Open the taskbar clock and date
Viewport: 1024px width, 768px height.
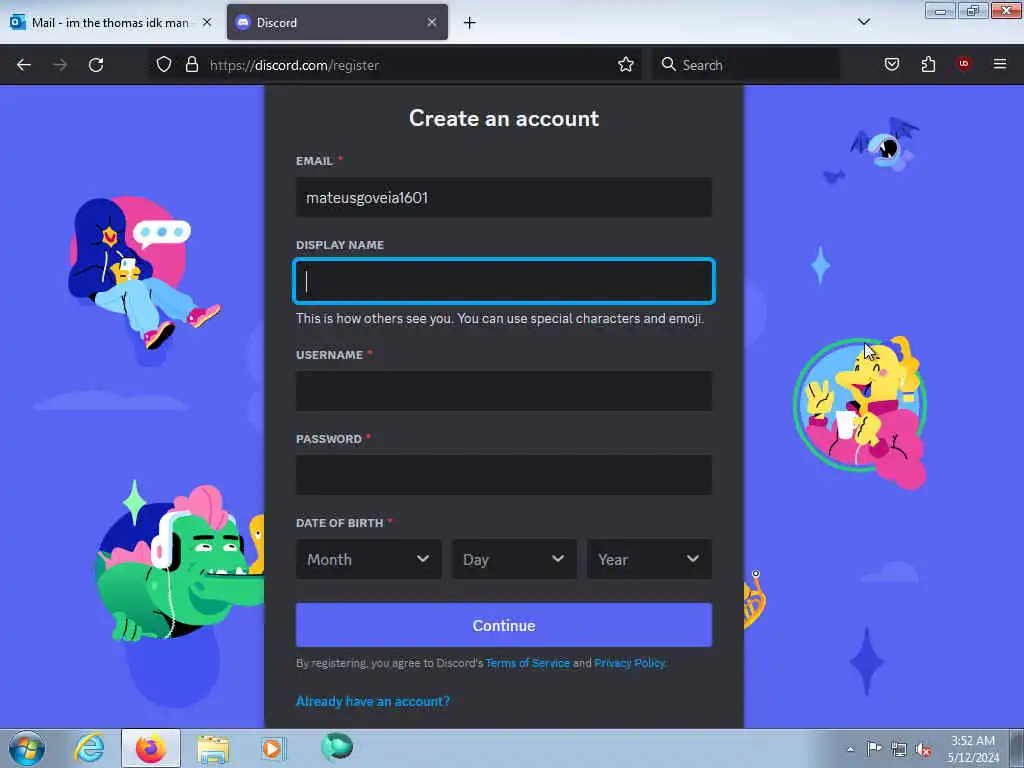pos(973,749)
